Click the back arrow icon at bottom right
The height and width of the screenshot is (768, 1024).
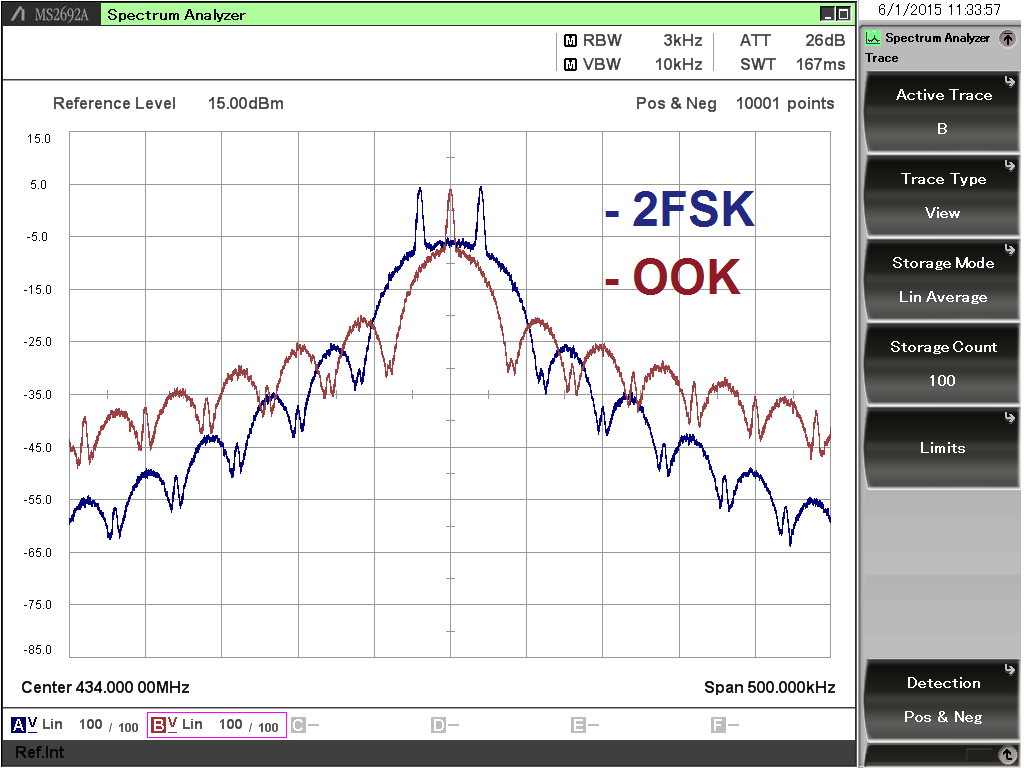coord(1008,755)
